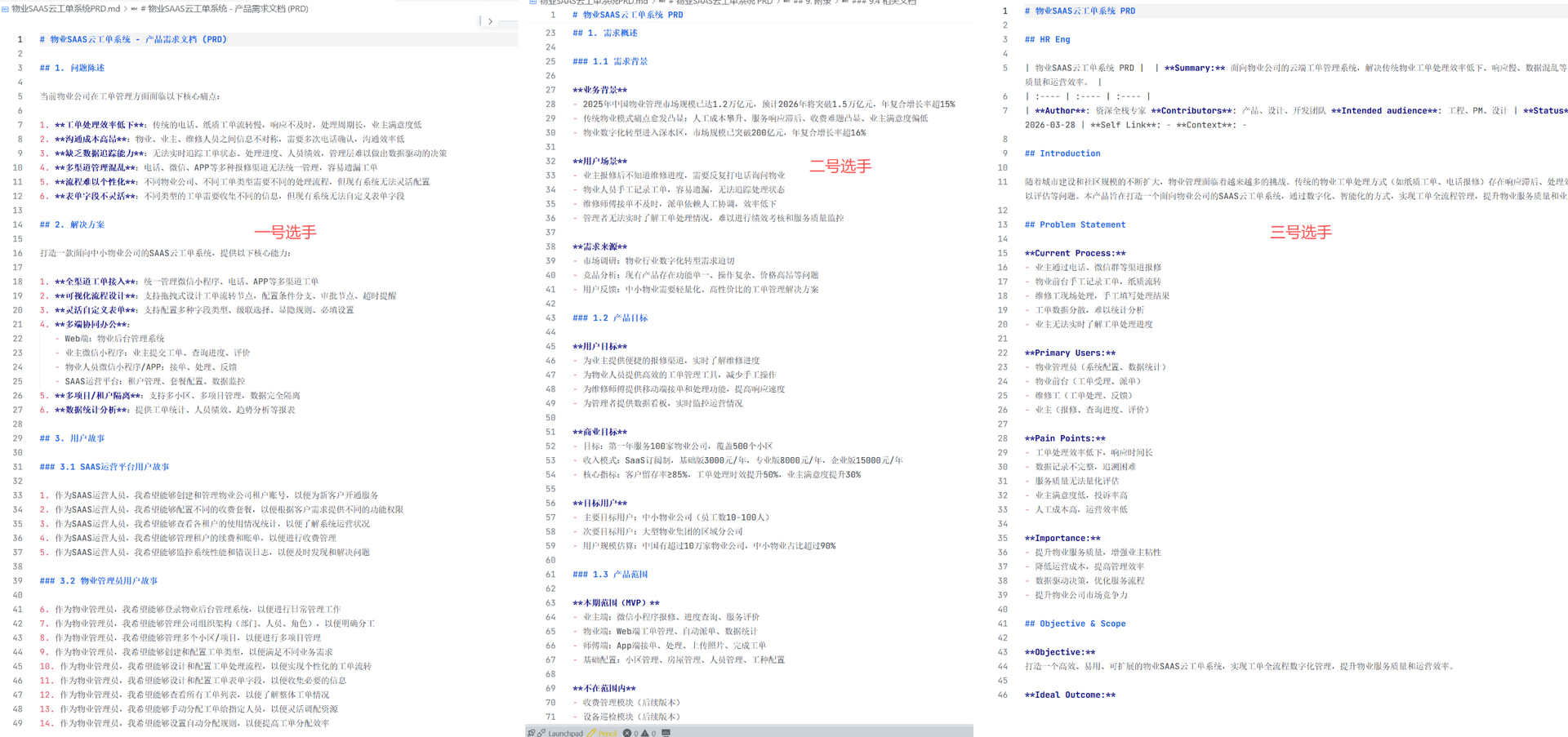Click the warnings triangle icon
The width and height of the screenshot is (1568, 737).
coord(645,733)
